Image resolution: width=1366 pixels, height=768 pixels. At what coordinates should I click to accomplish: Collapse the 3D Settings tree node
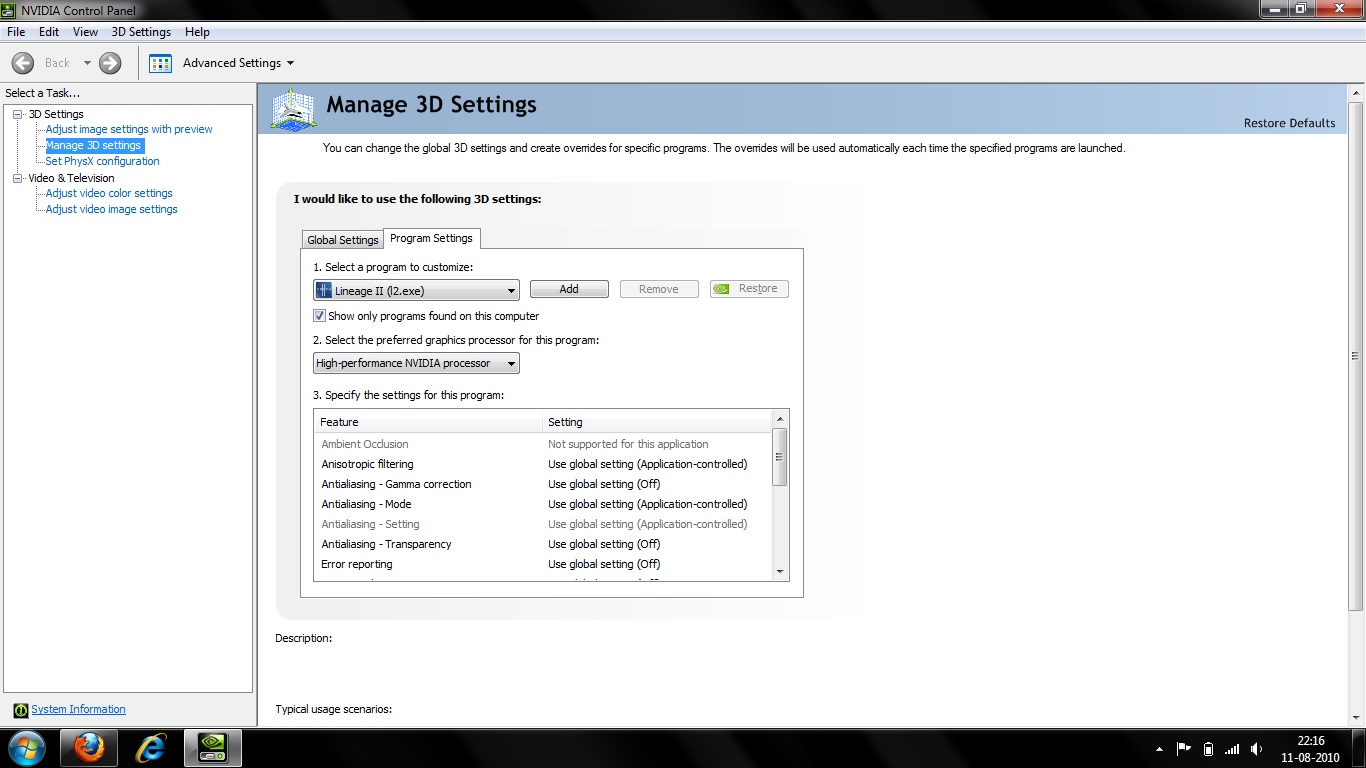coord(17,114)
